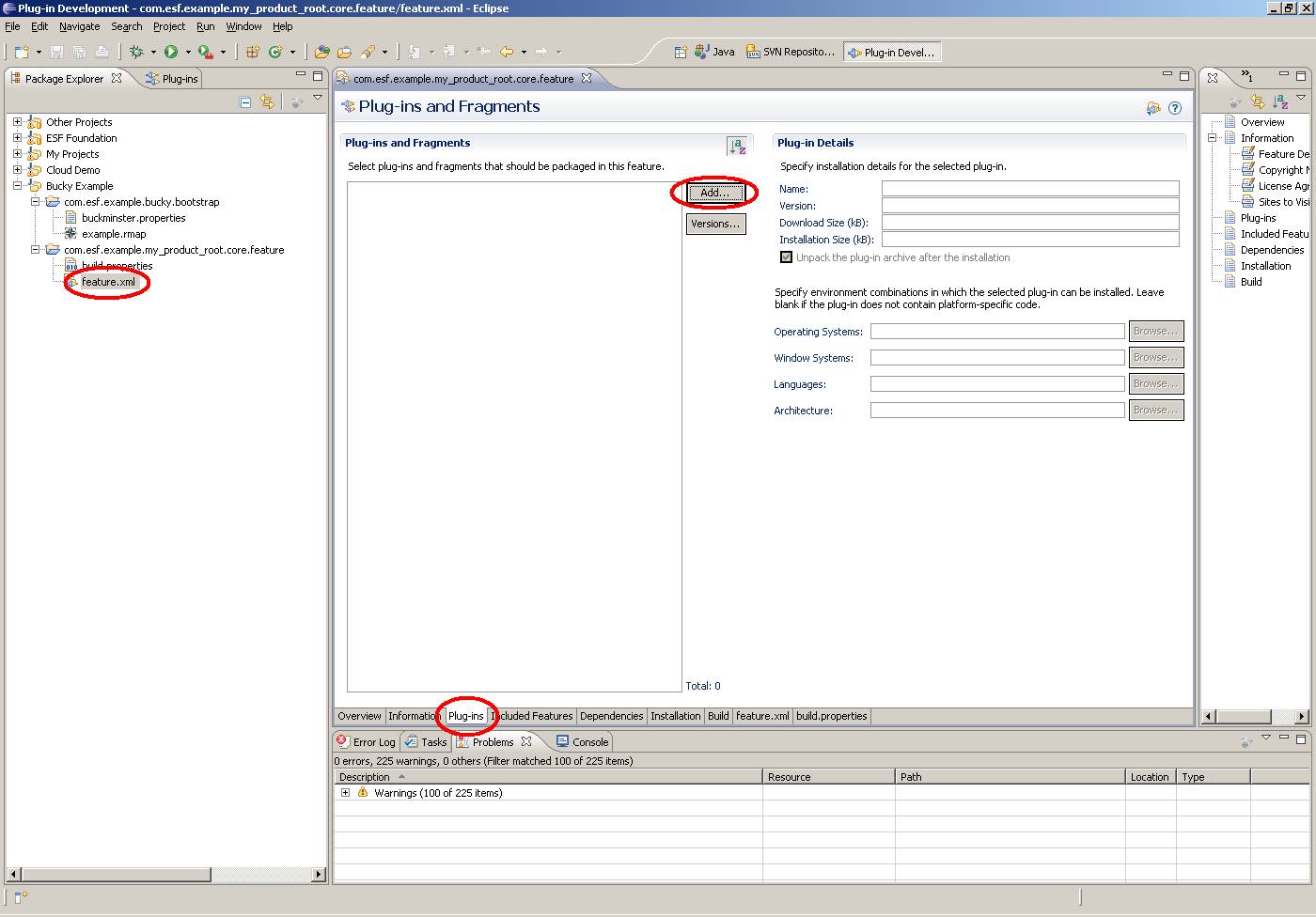Click the Search flashlight toolbar icon

point(368,52)
